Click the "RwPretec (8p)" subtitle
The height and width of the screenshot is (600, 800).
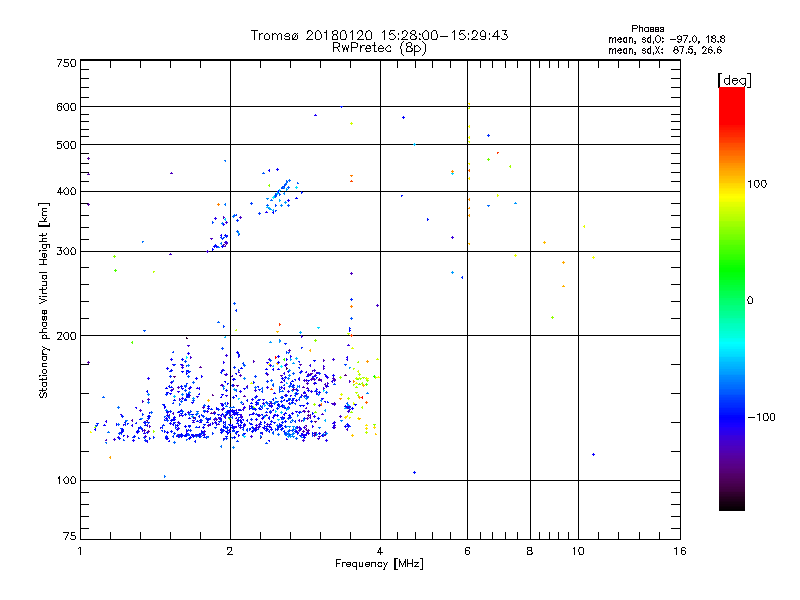379,48
